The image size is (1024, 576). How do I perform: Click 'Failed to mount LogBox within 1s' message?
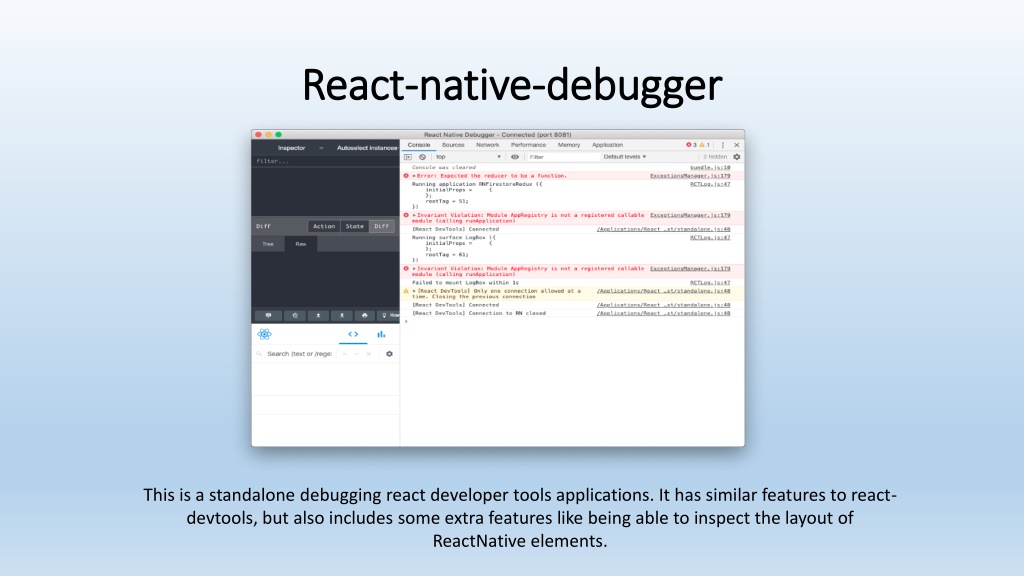(x=465, y=283)
